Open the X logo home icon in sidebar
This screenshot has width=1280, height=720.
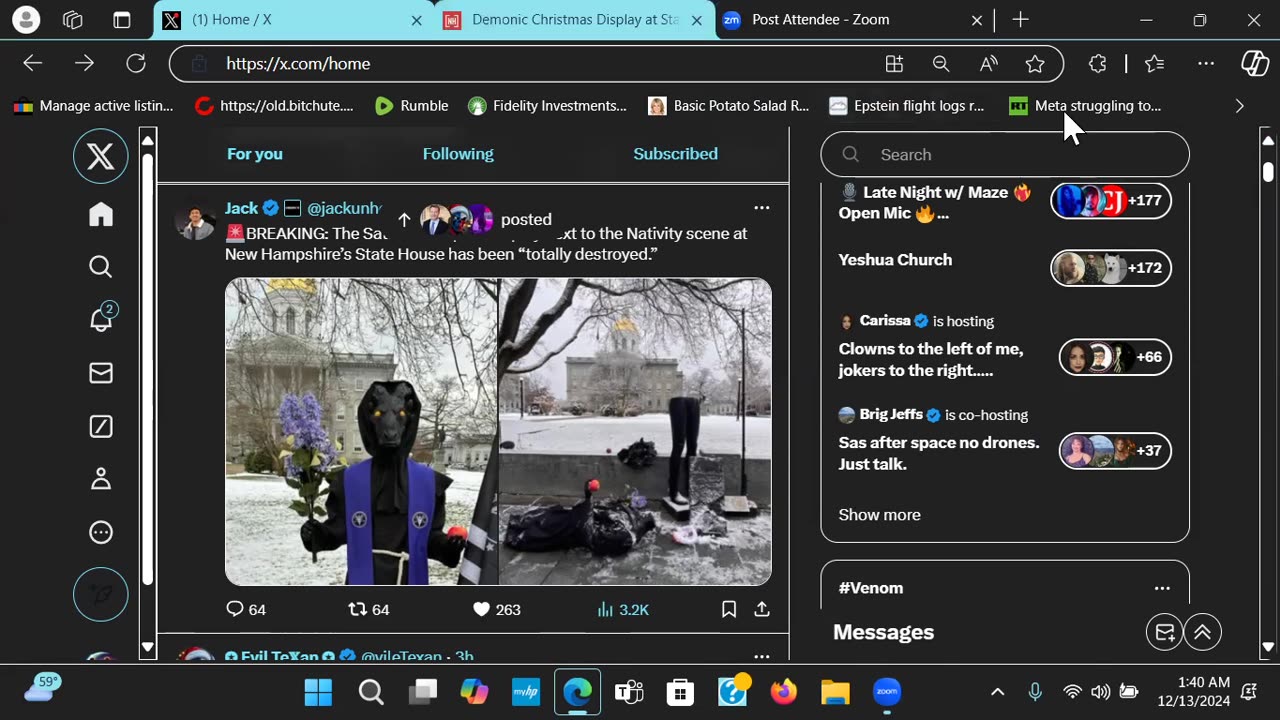click(101, 156)
